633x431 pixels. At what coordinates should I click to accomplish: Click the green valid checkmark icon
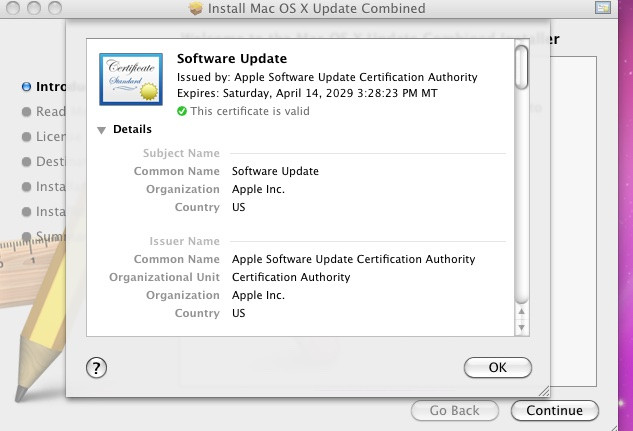pyautogui.click(x=182, y=111)
